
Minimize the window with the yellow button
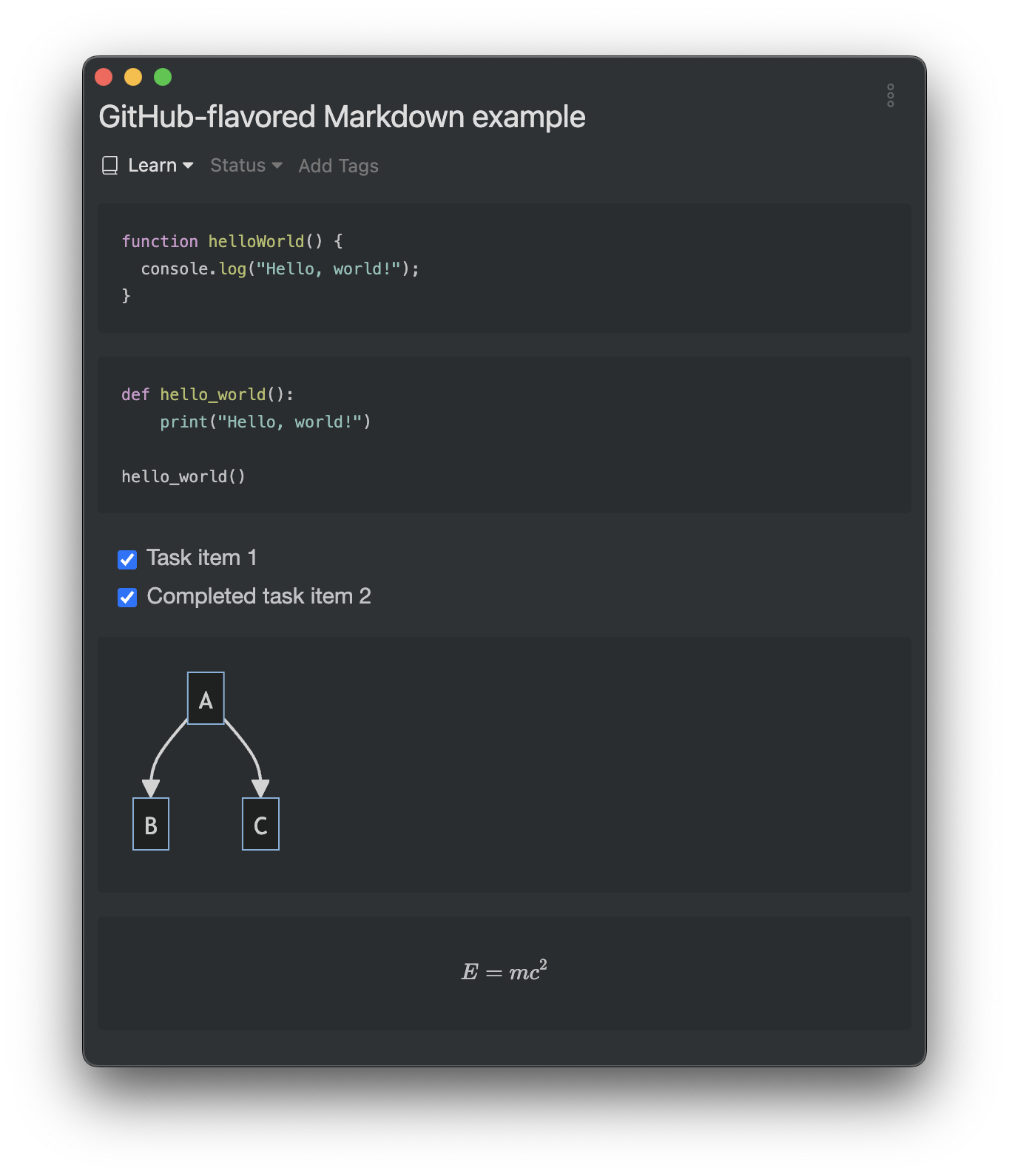(133, 77)
